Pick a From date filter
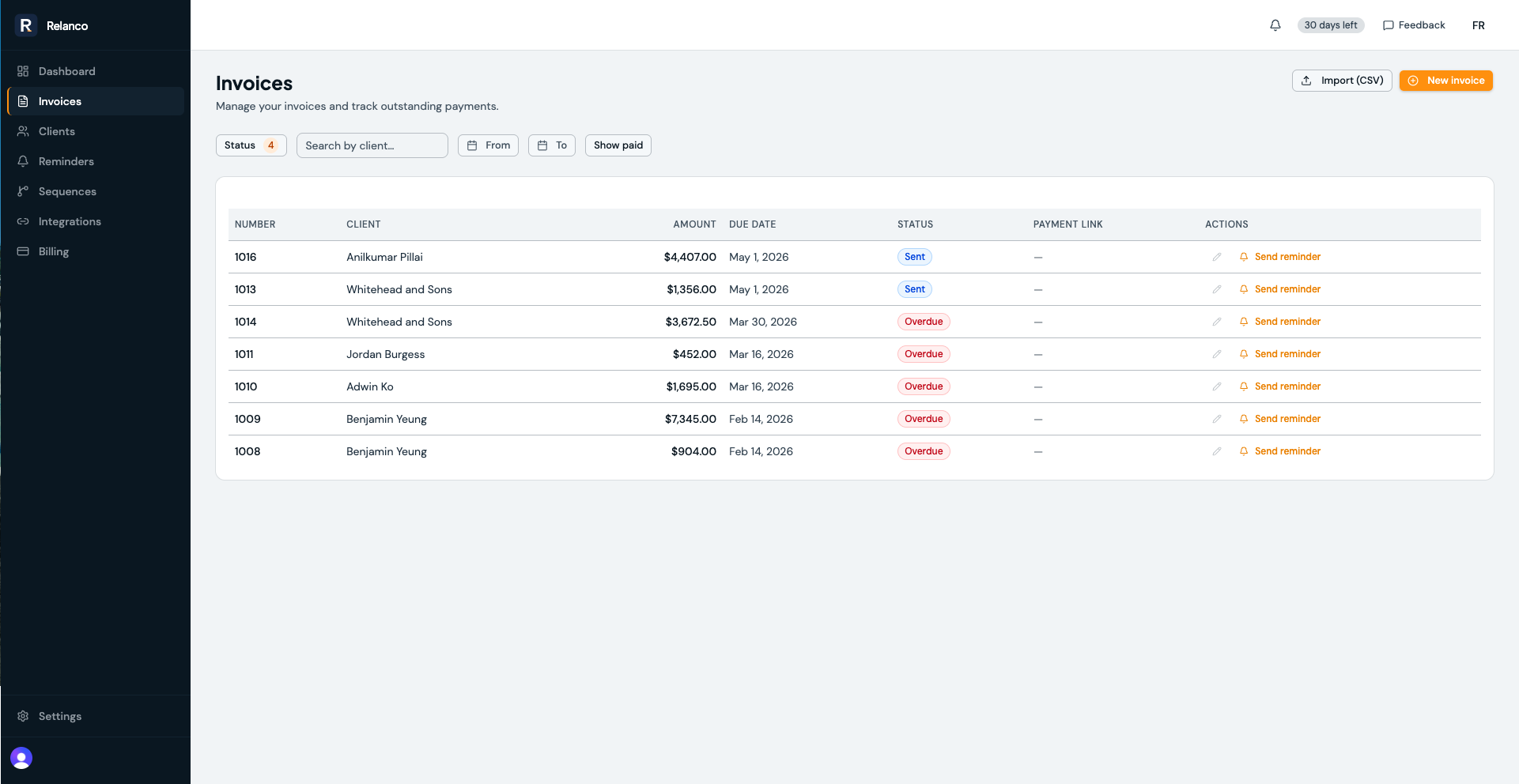The width and height of the screenshot is (1519, 784). tap(488, 145)
